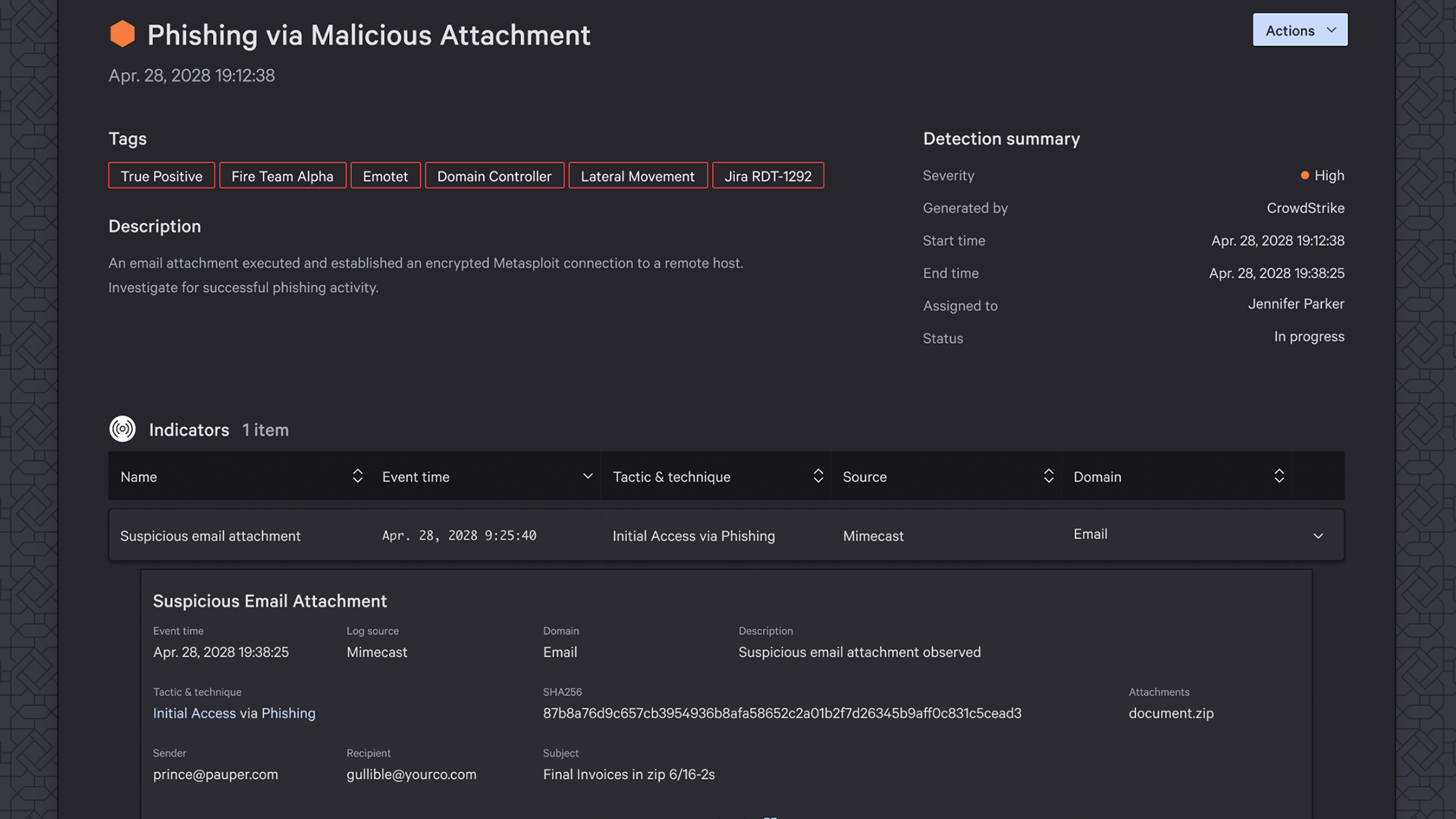The height and width of the screenshot is (819, 1456).
Task: Click the SHA256 hash value
Action: [781, 714]
